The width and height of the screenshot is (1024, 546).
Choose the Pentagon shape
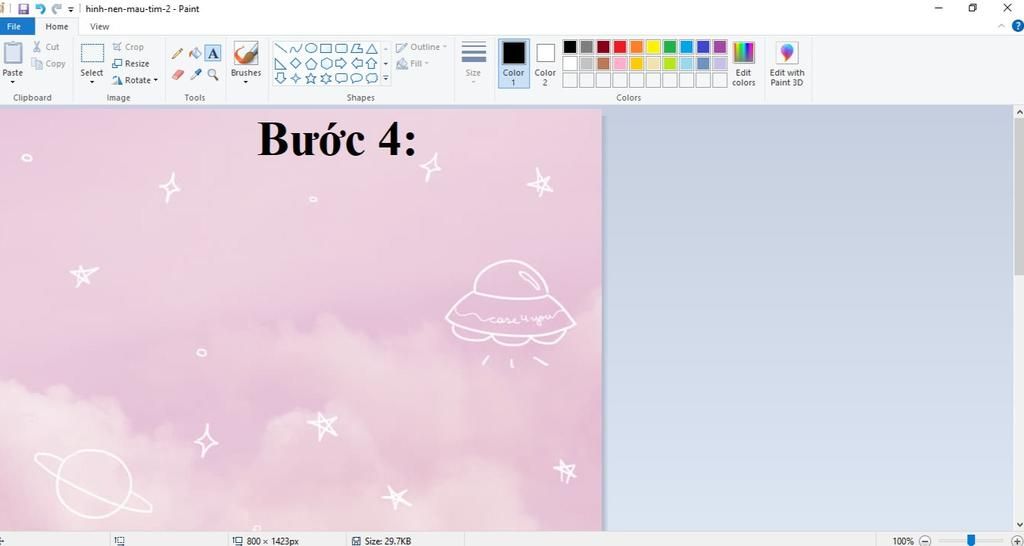(x=311, y=63)
